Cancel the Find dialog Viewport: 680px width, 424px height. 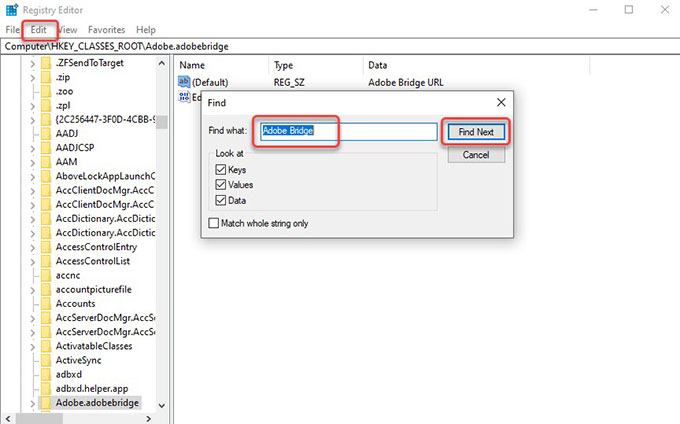[476, 155]
